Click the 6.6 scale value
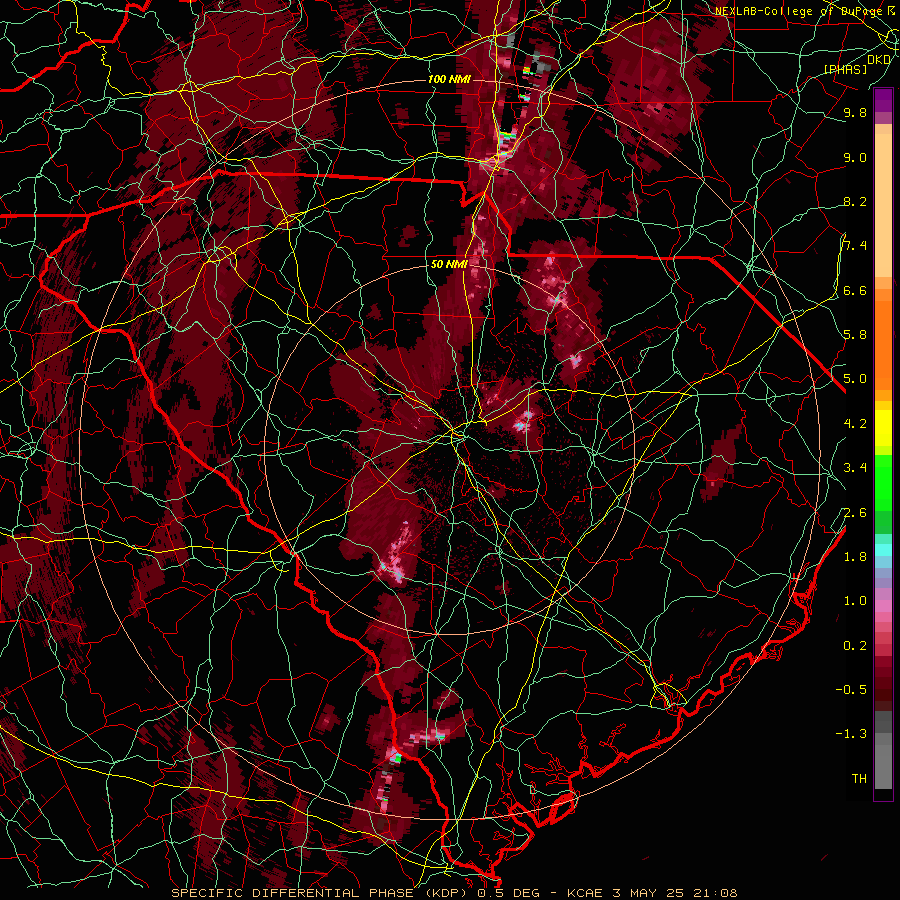Screen dimensions: 900x900 coord(855,290)
